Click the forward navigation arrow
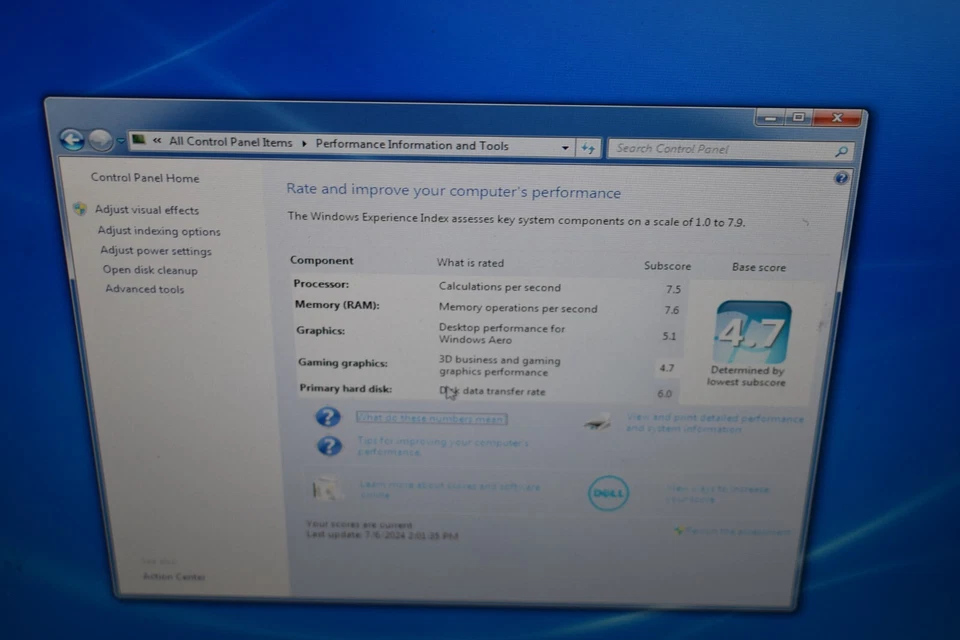This screenshot has height=640, width=960. pos(100,141)
